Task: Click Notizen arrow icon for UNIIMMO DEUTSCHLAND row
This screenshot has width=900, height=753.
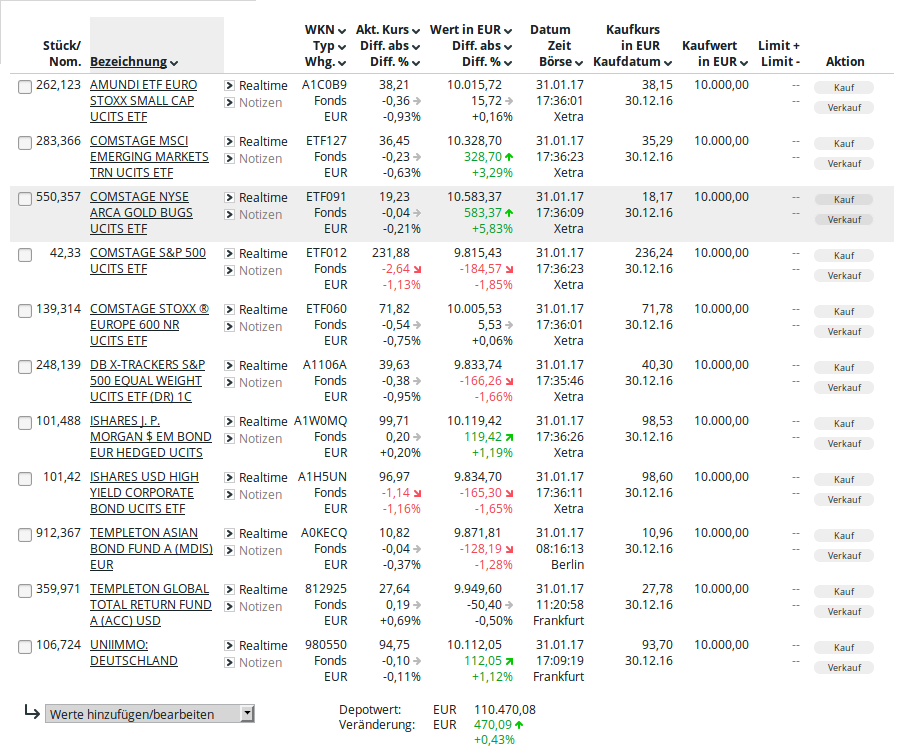Action: (230, 663)
